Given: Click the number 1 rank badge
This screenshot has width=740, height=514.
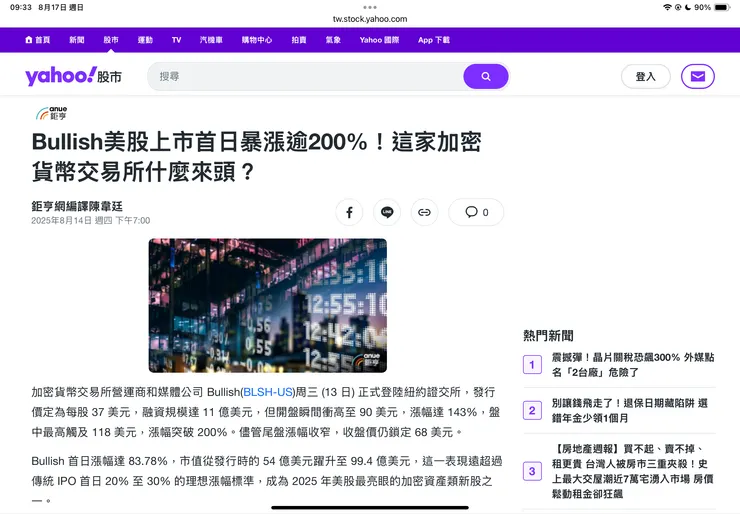Looking at the screenshot, I should (x=532, y=364).
